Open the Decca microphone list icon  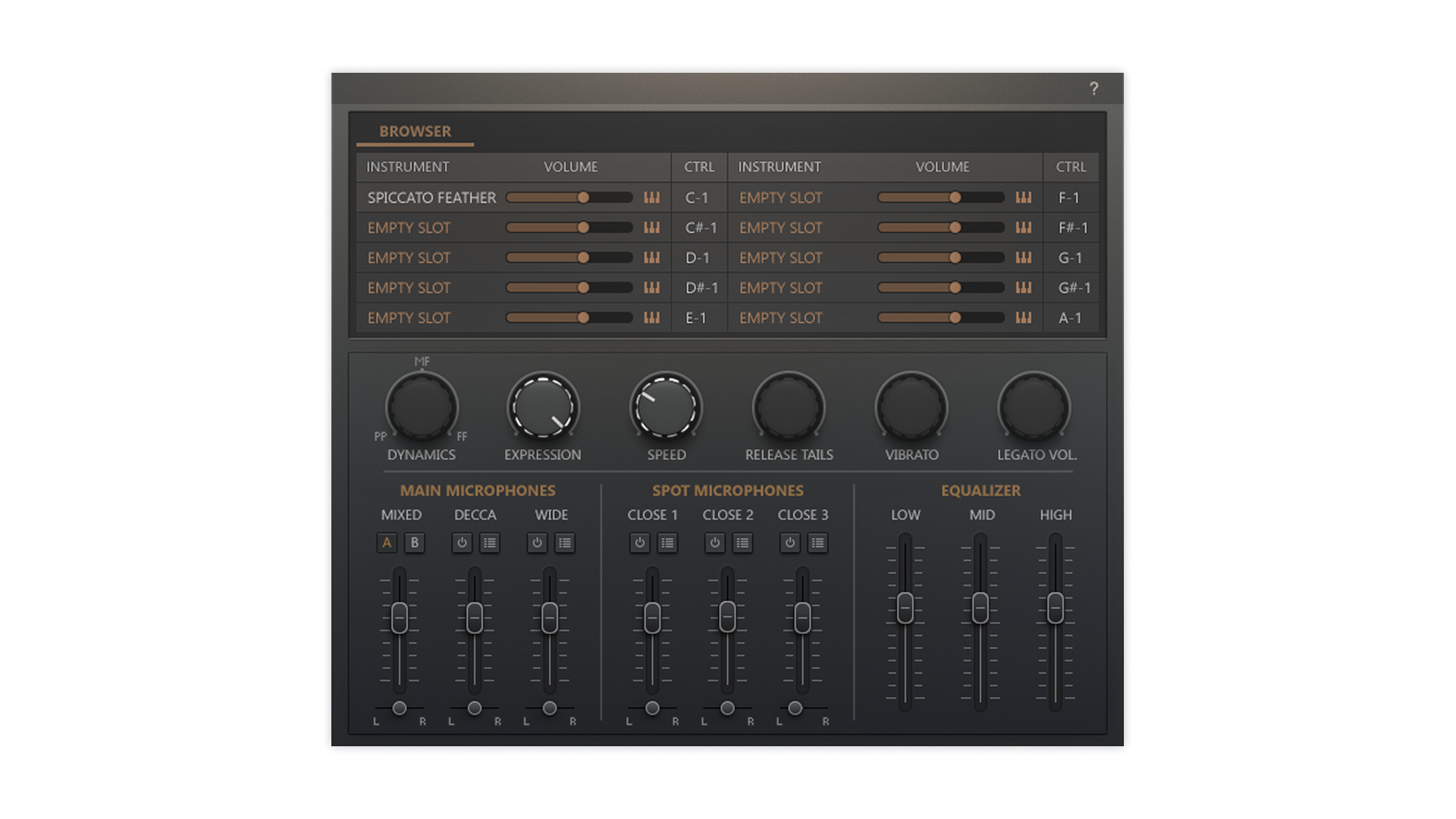490,543
